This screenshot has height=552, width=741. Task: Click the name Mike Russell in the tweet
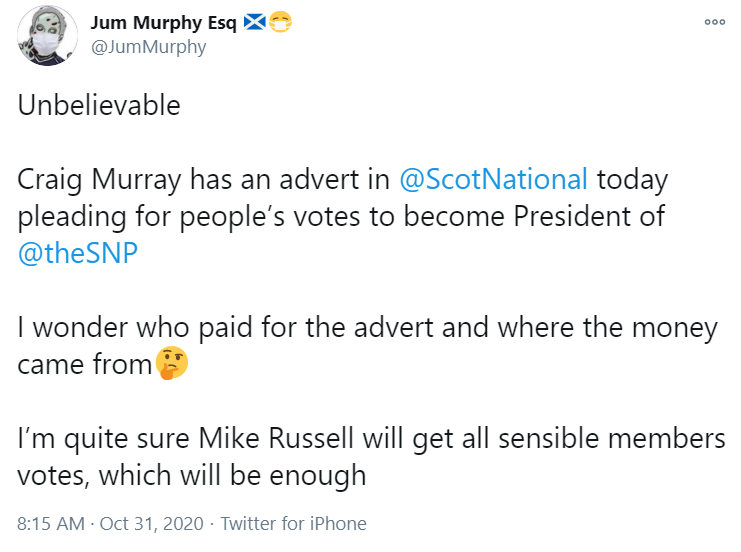[276, 438]
